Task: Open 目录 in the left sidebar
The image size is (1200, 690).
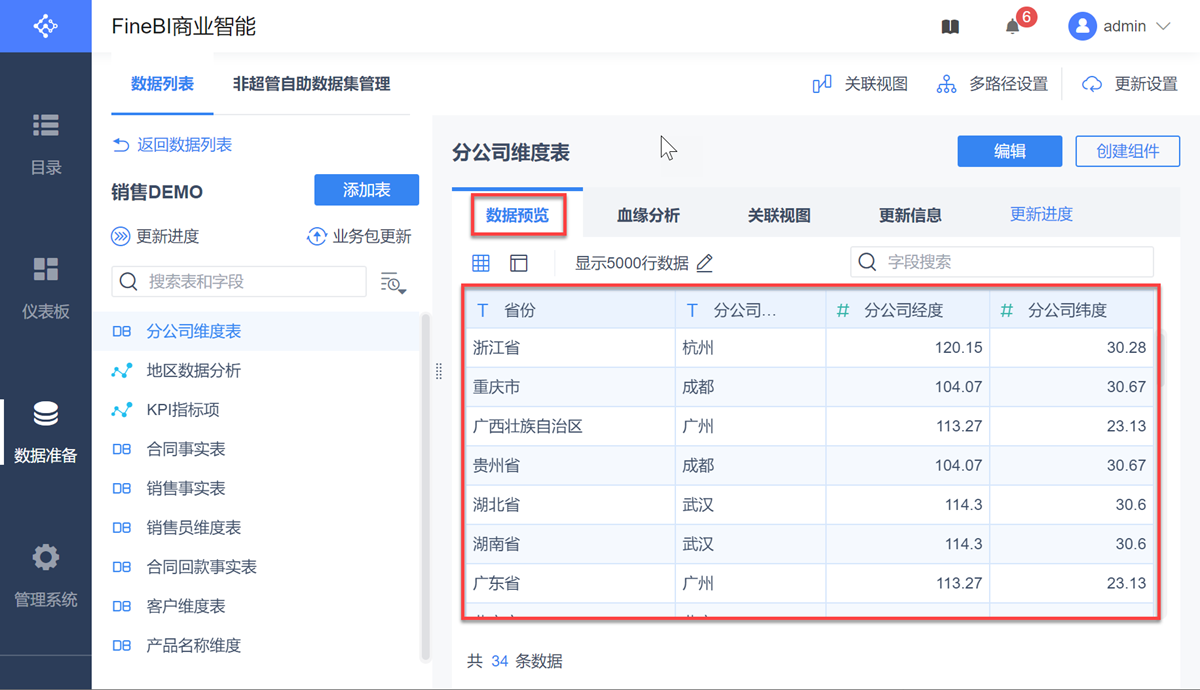Action: coord(46,144)
